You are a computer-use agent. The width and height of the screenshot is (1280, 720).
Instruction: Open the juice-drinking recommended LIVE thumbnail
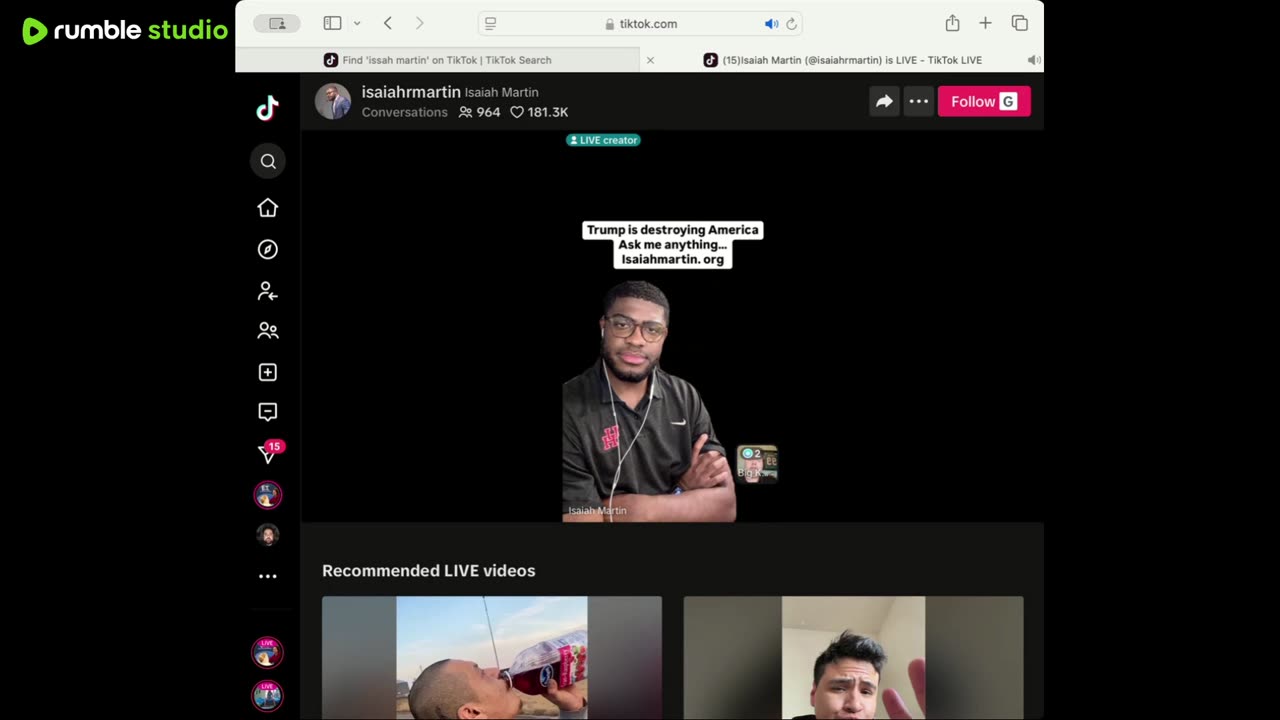point(492,658)
